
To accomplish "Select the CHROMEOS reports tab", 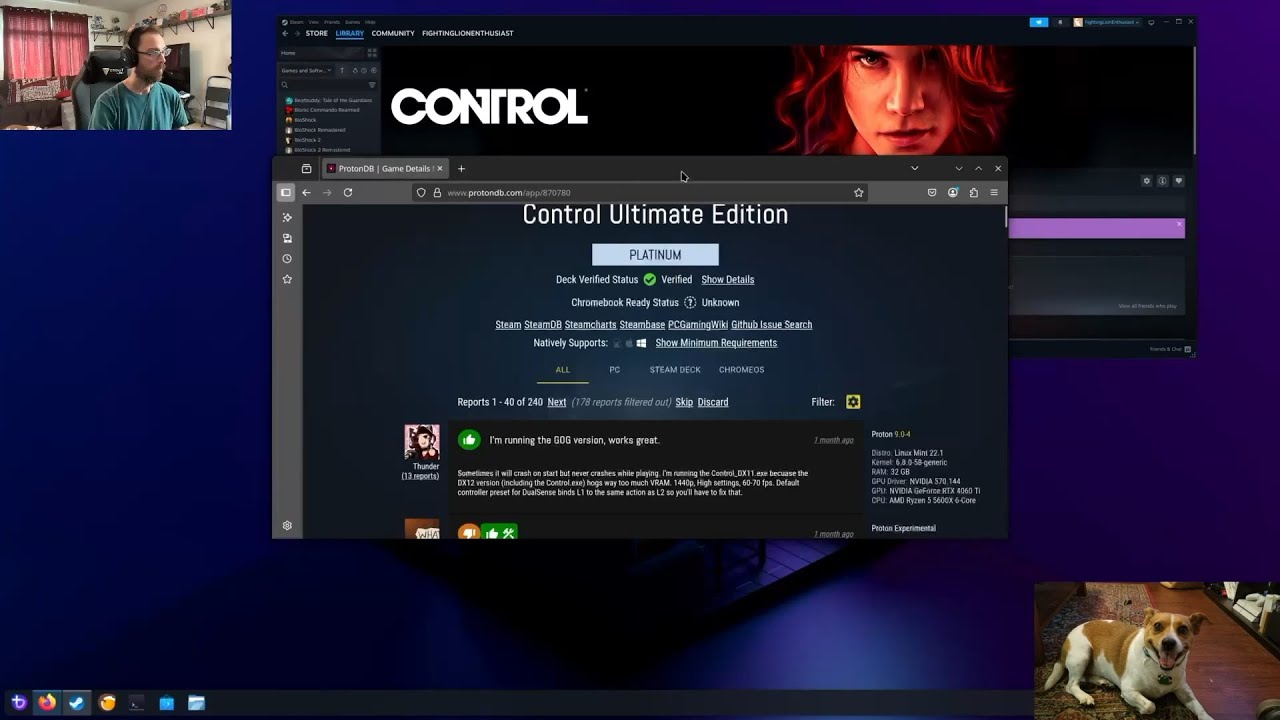I will (741, 370).
